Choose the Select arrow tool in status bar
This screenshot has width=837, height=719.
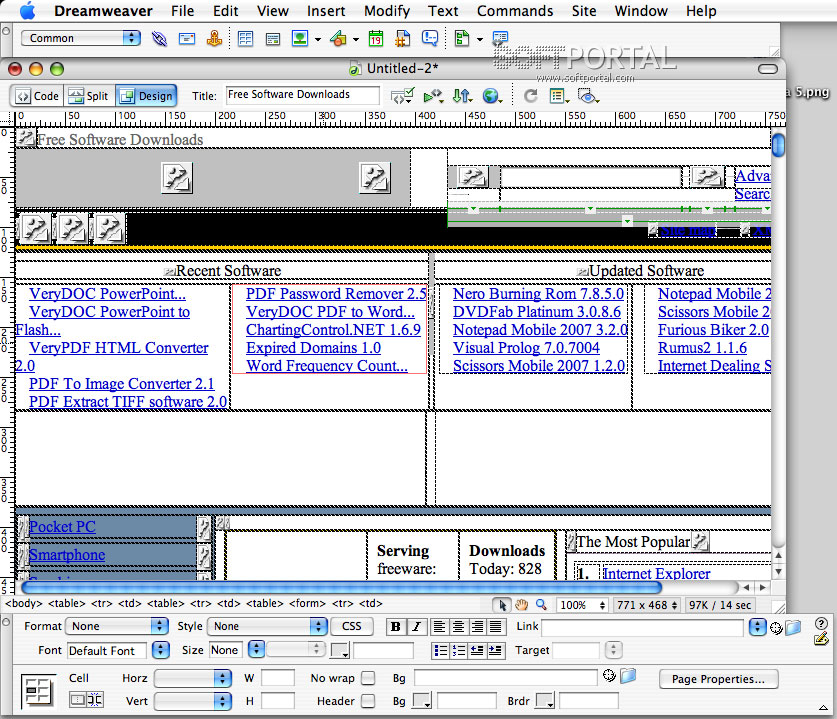coord(502,604)
